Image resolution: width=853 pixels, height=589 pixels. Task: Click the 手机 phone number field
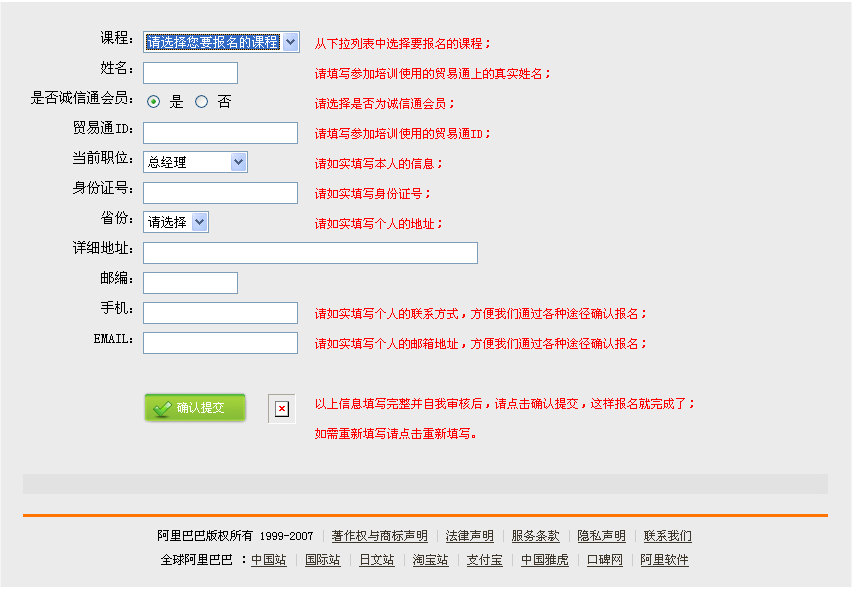pyautogui.click(x=220, y=313)
